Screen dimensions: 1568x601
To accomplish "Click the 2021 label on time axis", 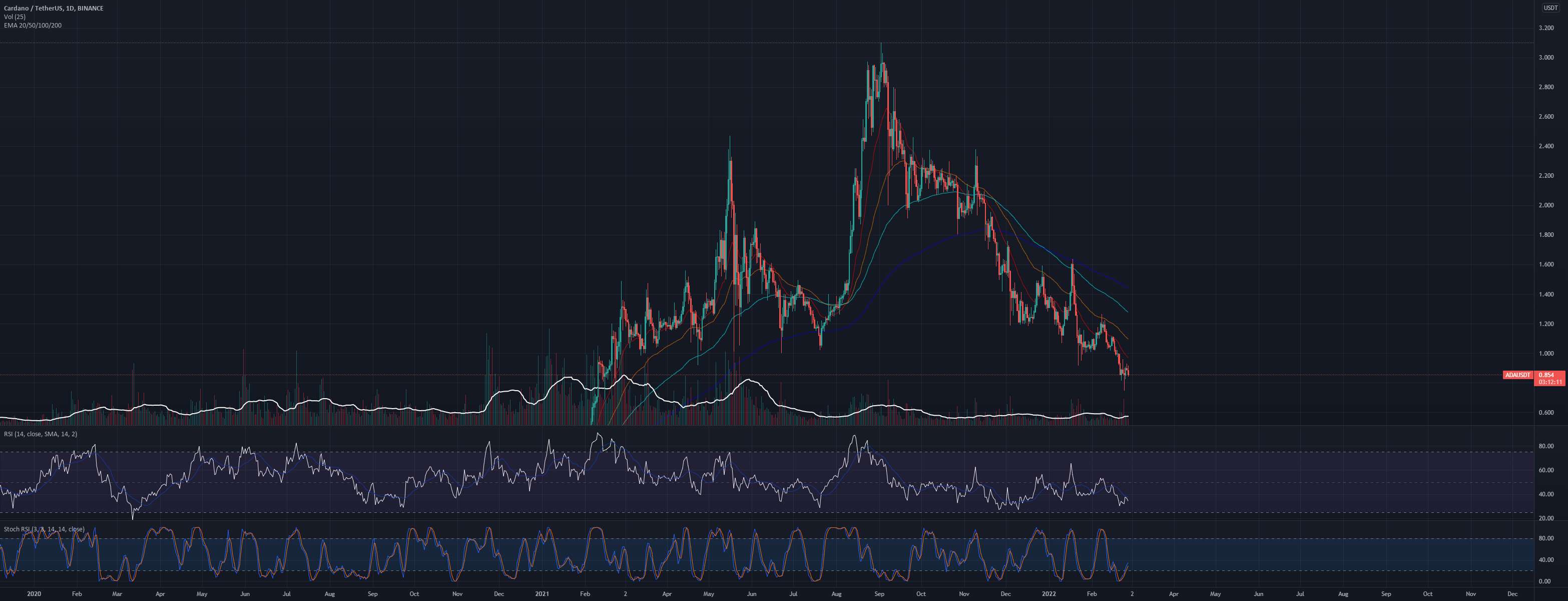I will pyautogui.click(x=542, y=593).
